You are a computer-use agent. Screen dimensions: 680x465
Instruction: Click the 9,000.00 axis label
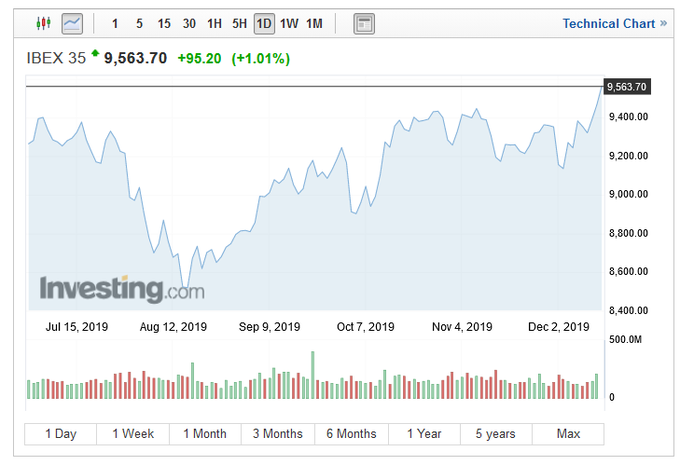(628, 194)
